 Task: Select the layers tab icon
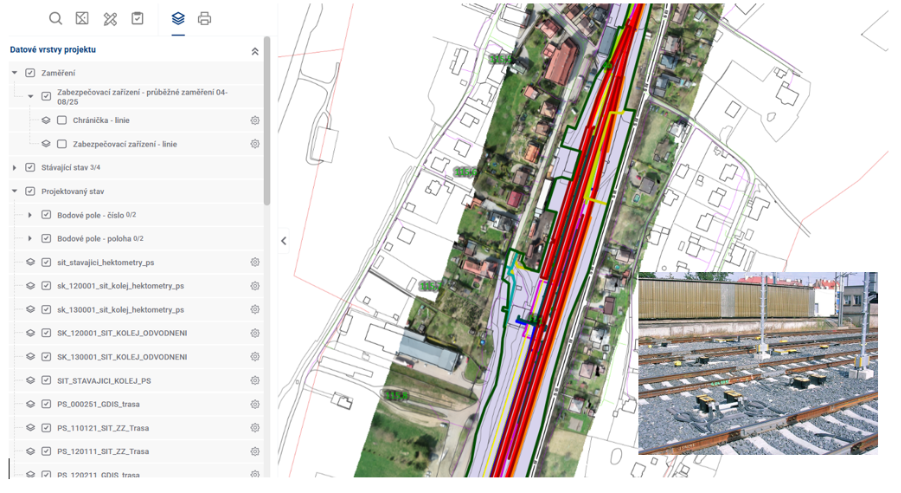point(178,18)
